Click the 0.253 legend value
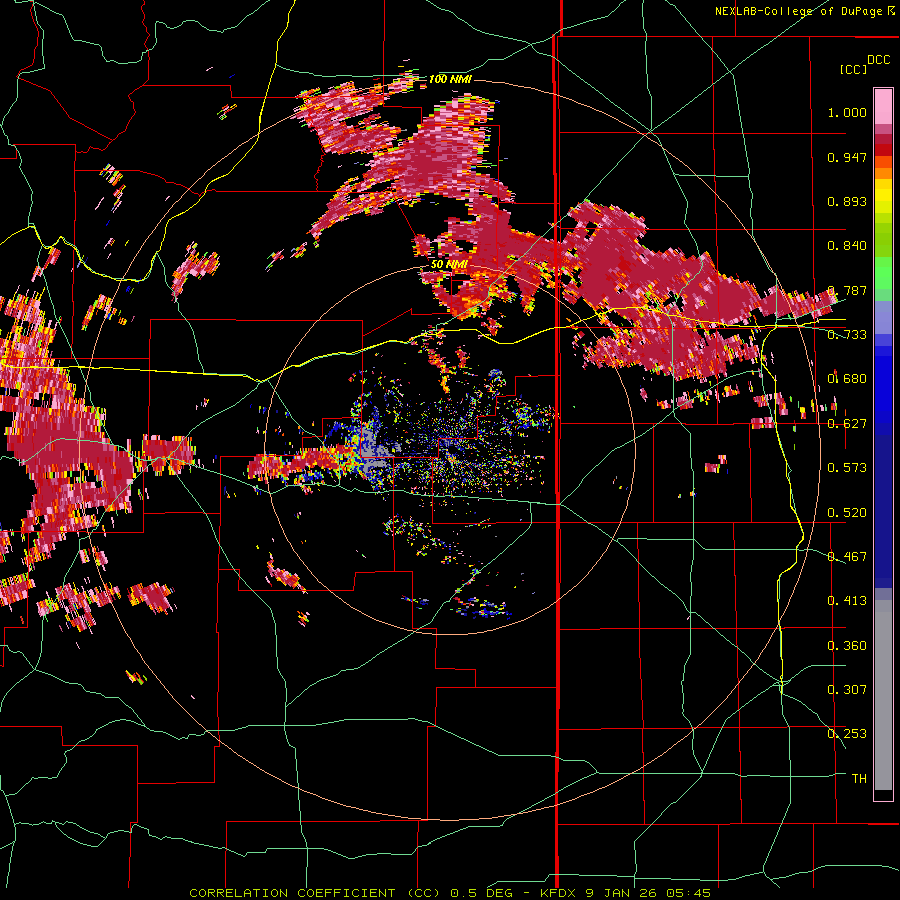900x900 pixels. (847, 734)
